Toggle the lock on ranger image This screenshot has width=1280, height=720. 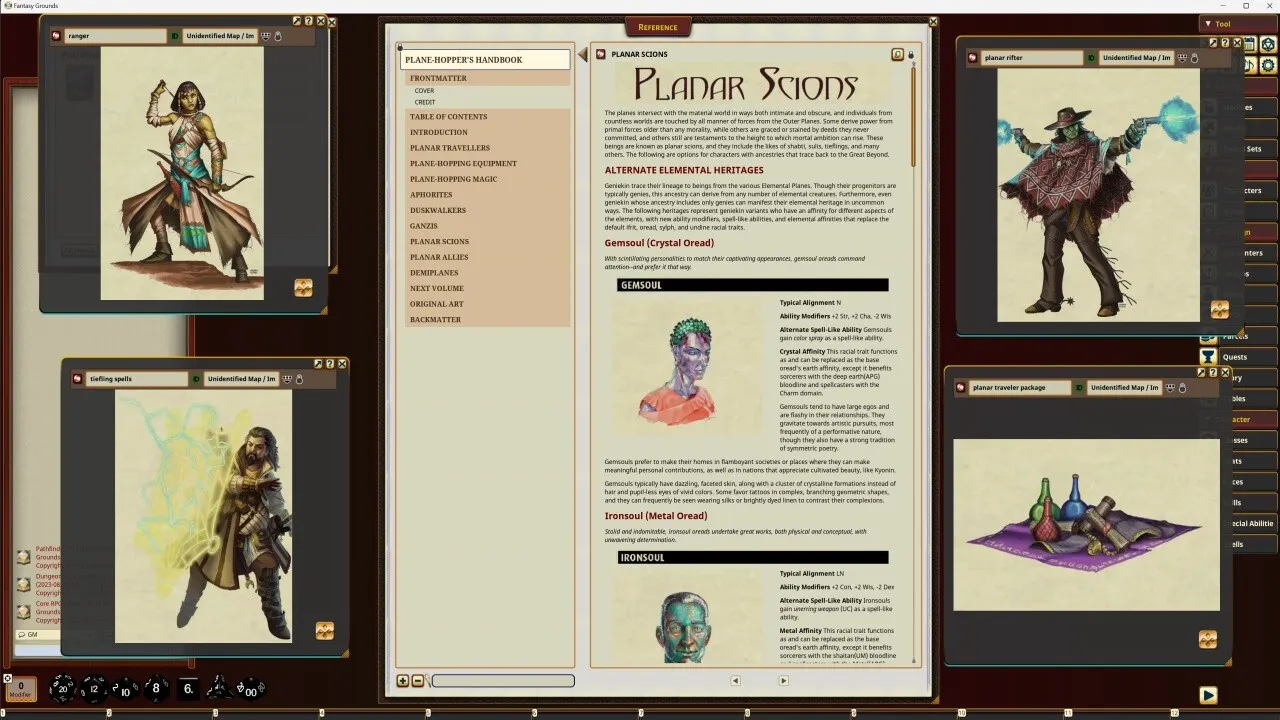click(x=278, y=36)
